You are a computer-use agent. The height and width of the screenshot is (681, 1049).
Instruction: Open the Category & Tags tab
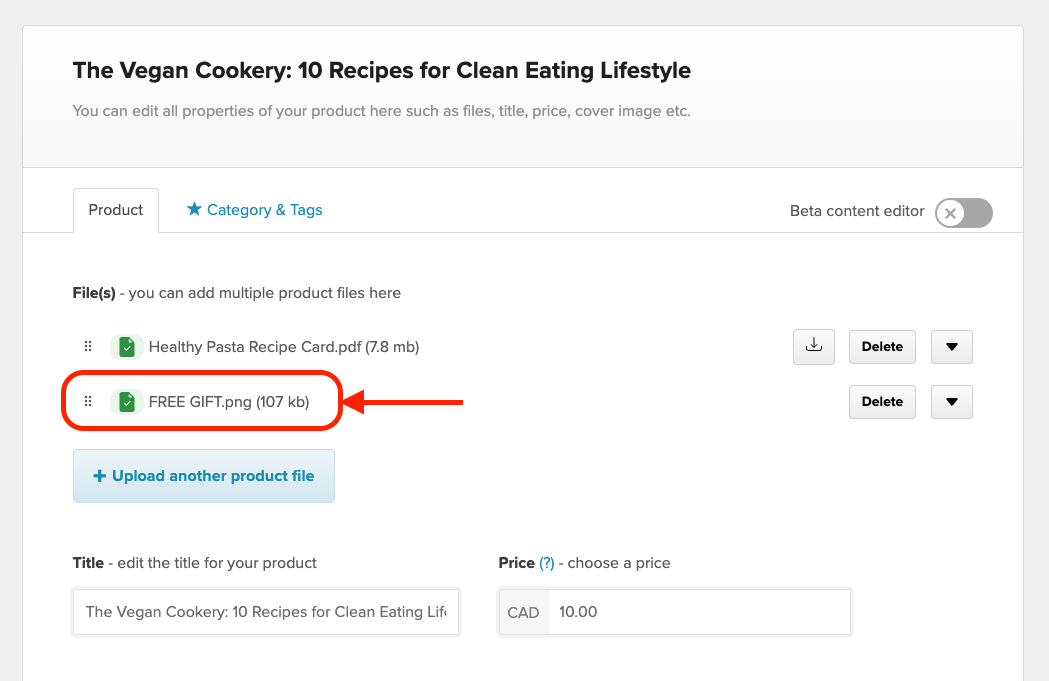click(x=263, y=210)
